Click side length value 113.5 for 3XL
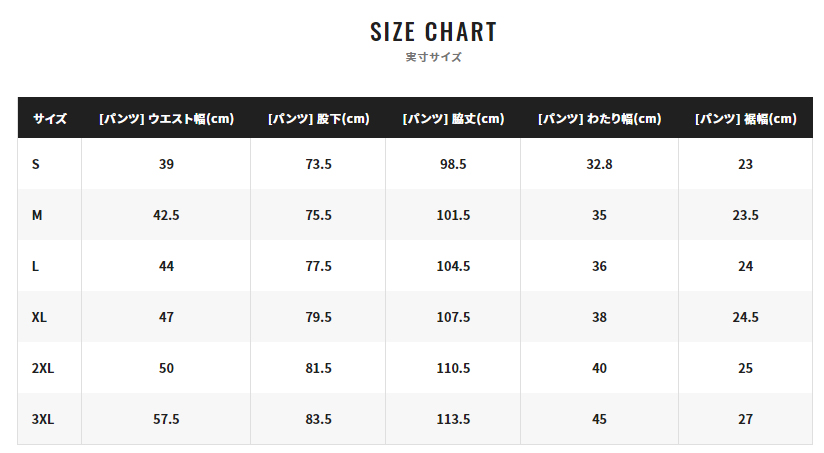This screenshot has width=824, height=453. coord(453,419)
